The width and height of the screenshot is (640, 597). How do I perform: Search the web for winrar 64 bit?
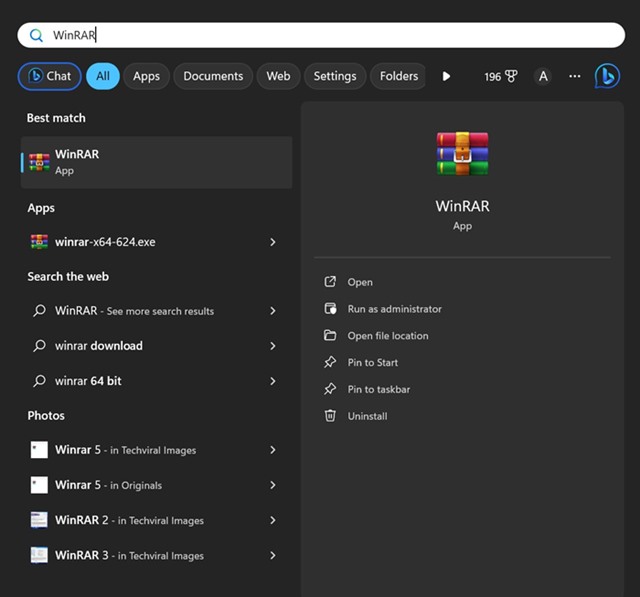(156, 381)
